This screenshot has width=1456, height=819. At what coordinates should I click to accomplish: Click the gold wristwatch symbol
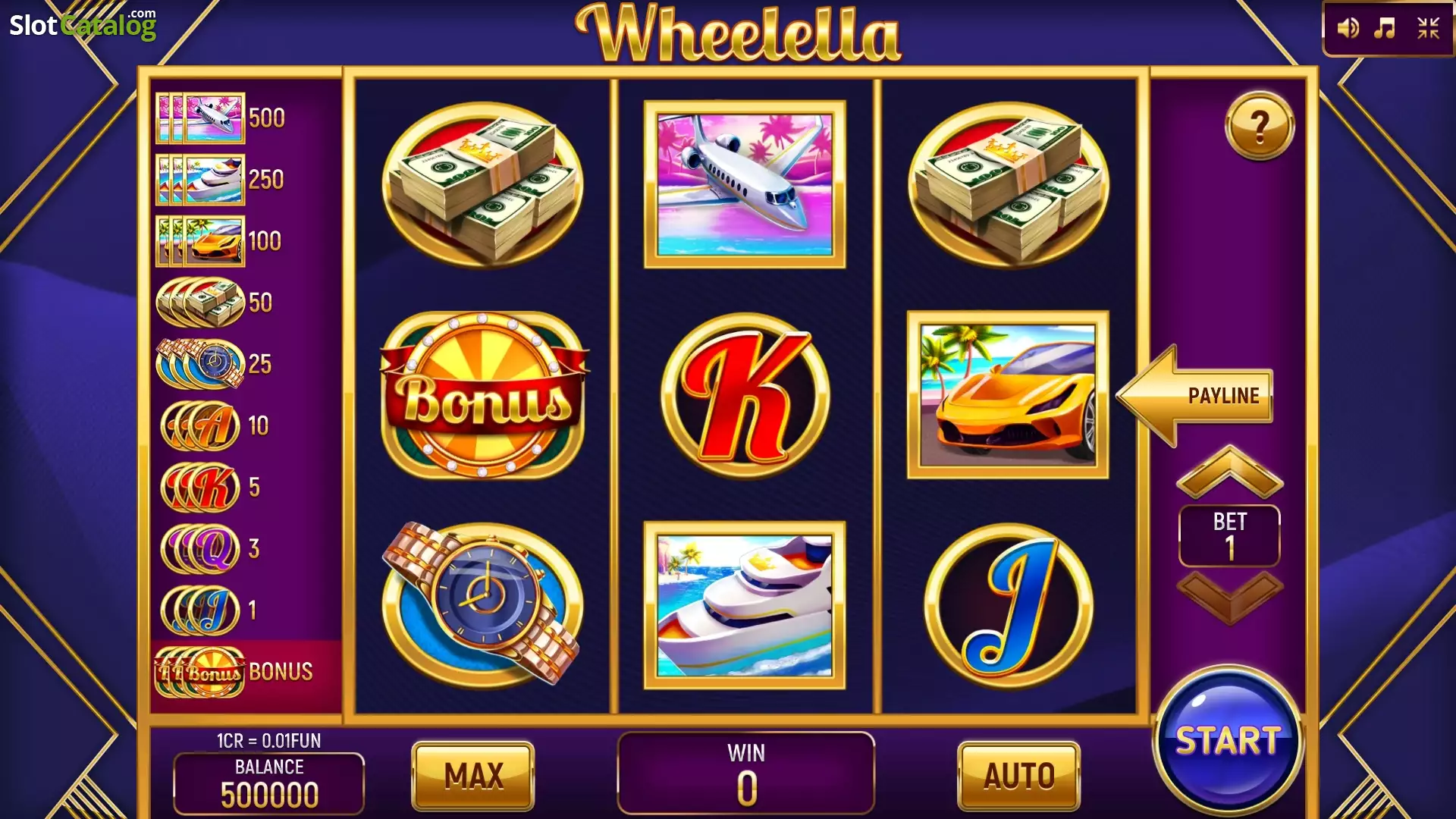pos(482,604)
